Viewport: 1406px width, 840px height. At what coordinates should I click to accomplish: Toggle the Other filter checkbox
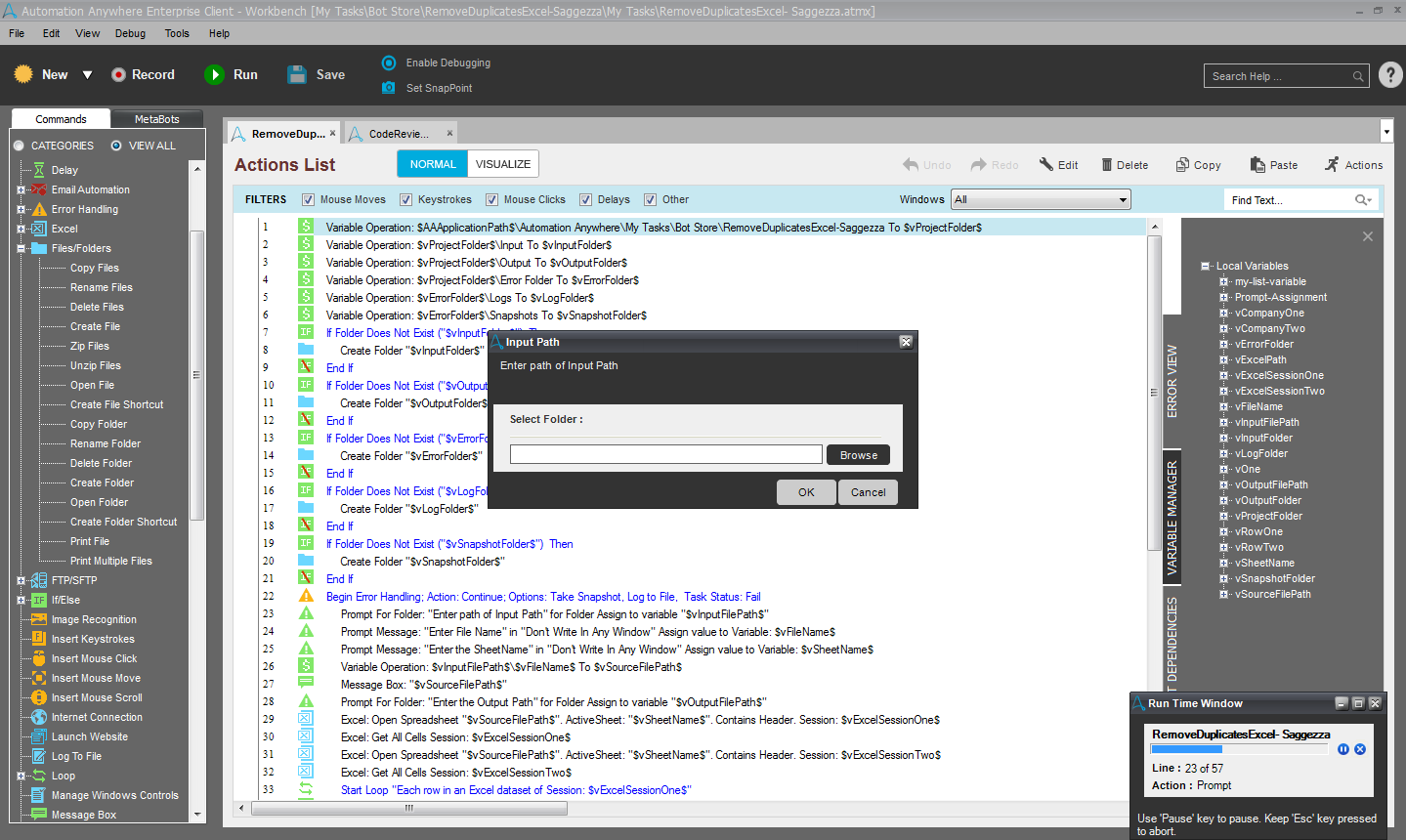(x=651, y=200)
